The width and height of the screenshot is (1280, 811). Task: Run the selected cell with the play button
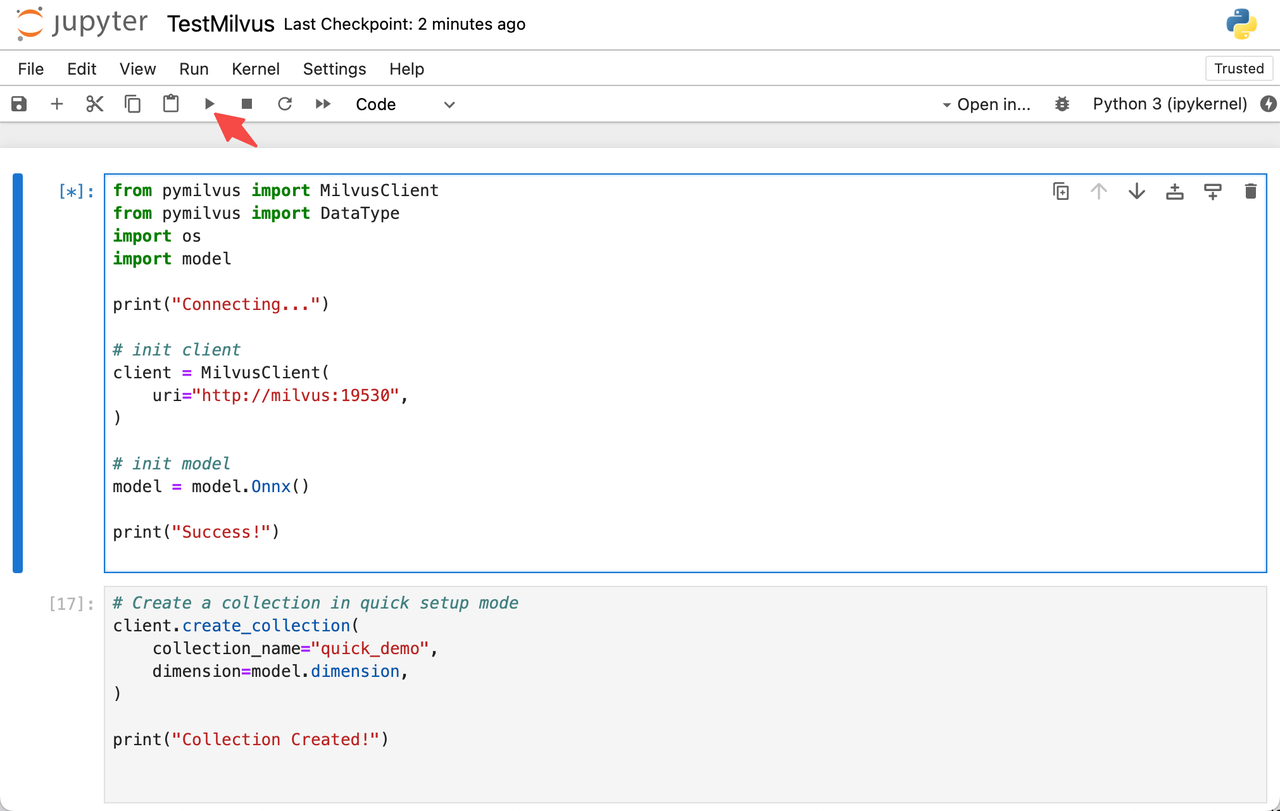pyautogui.click(x=210, y=104)
